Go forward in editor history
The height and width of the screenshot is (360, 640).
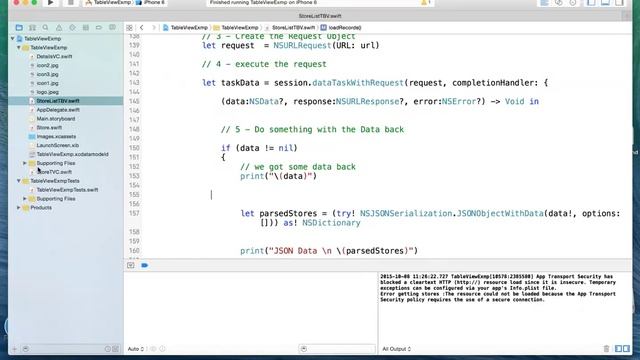(153, 28)
